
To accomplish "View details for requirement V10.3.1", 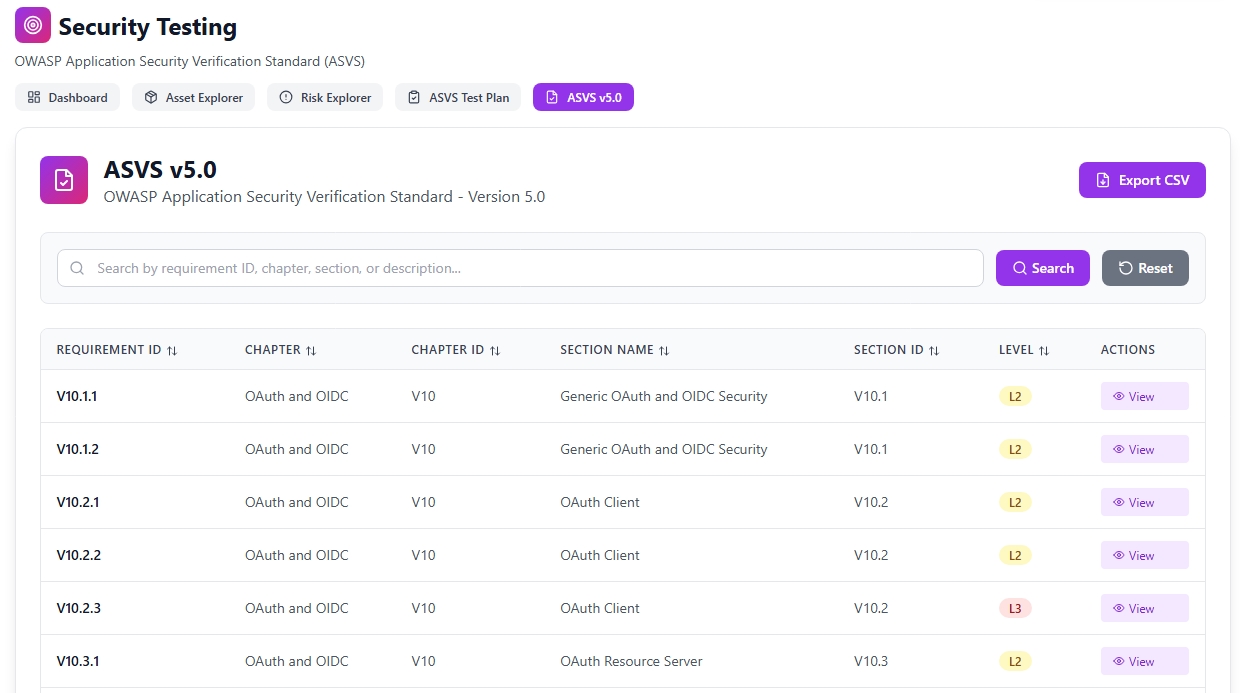I will tap(1145, 661).
